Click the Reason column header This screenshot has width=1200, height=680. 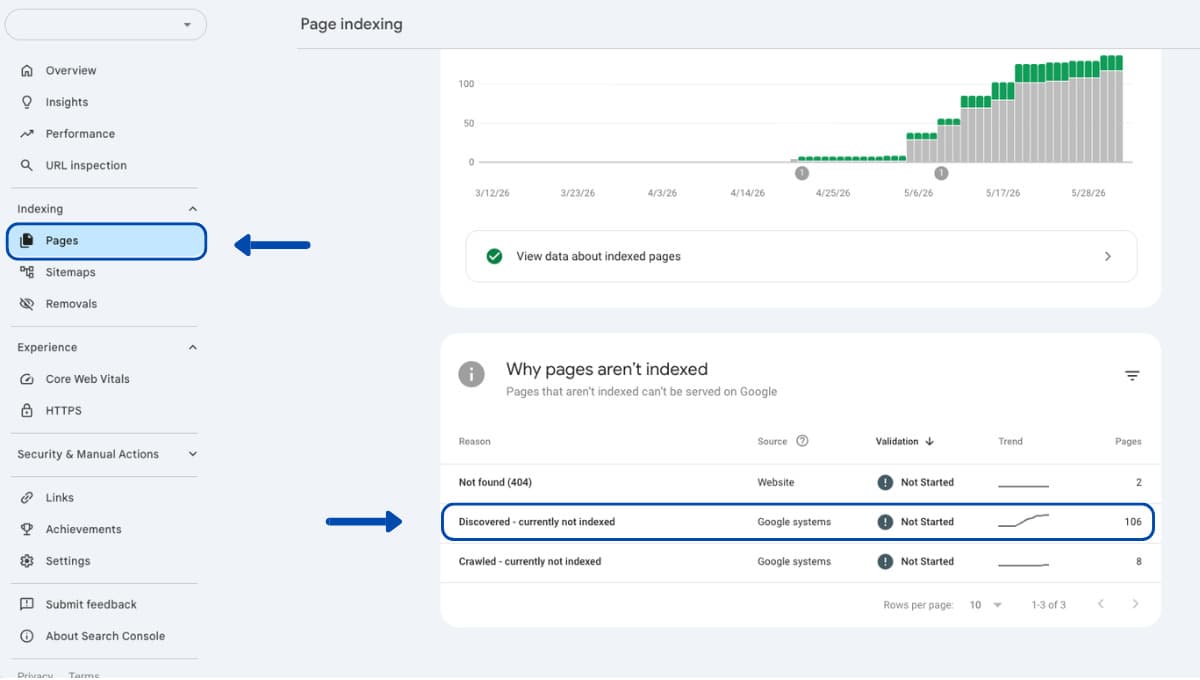(x=475, y=441)
